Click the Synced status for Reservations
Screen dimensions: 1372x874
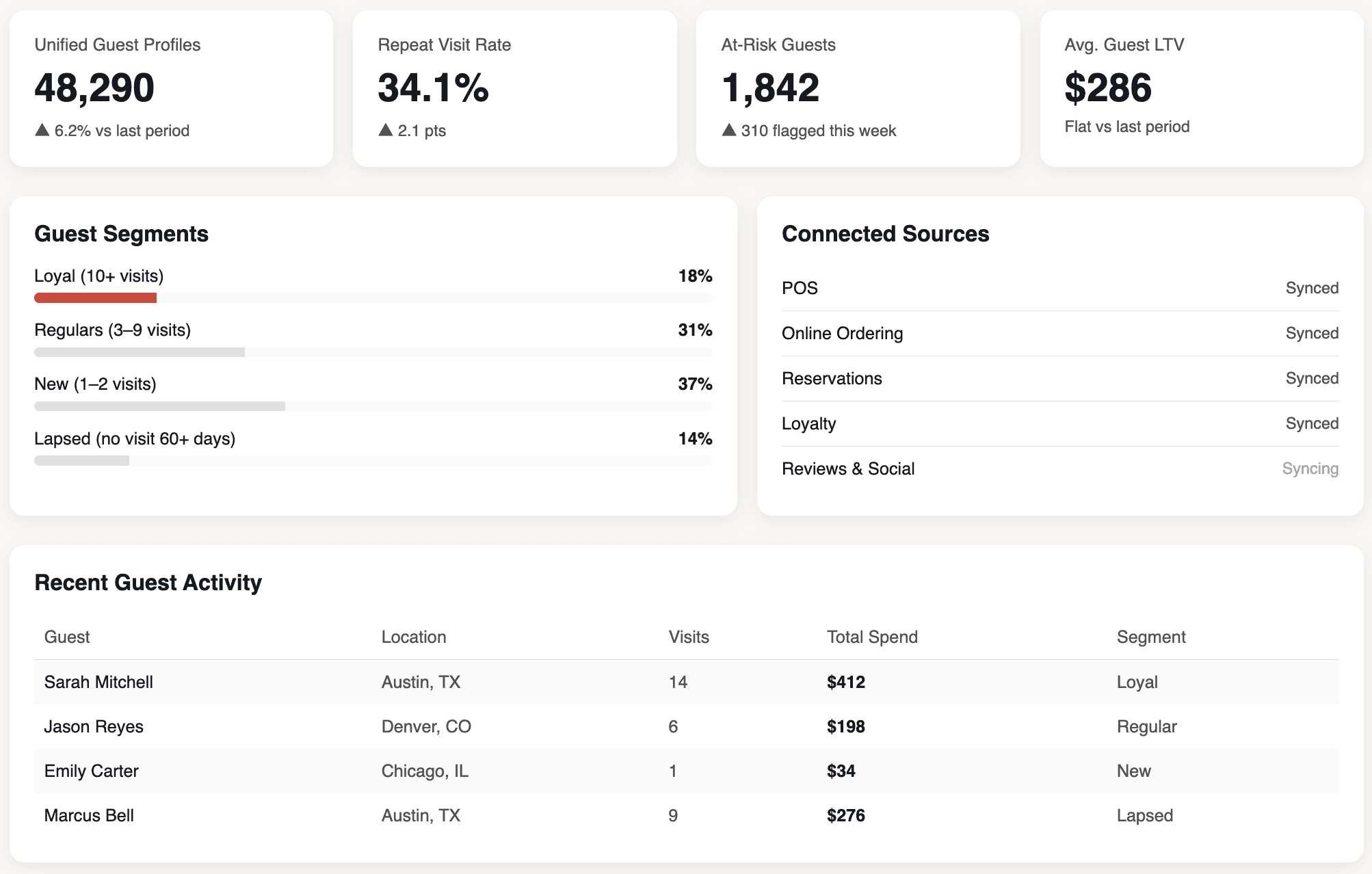pyautogui.click(x=1312, y=378)
